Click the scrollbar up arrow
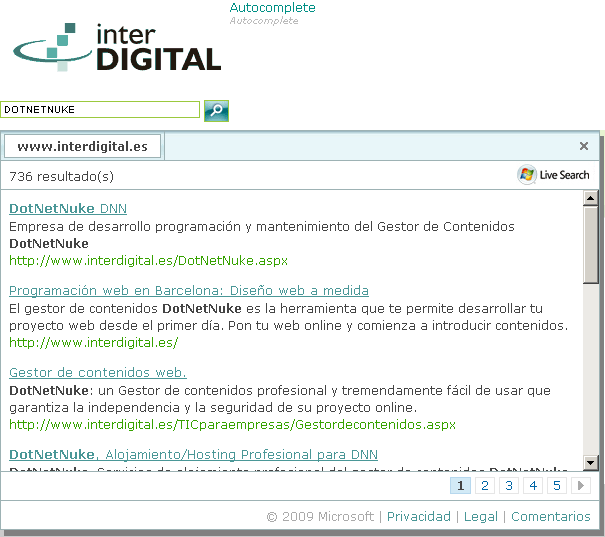 (590, 198)
